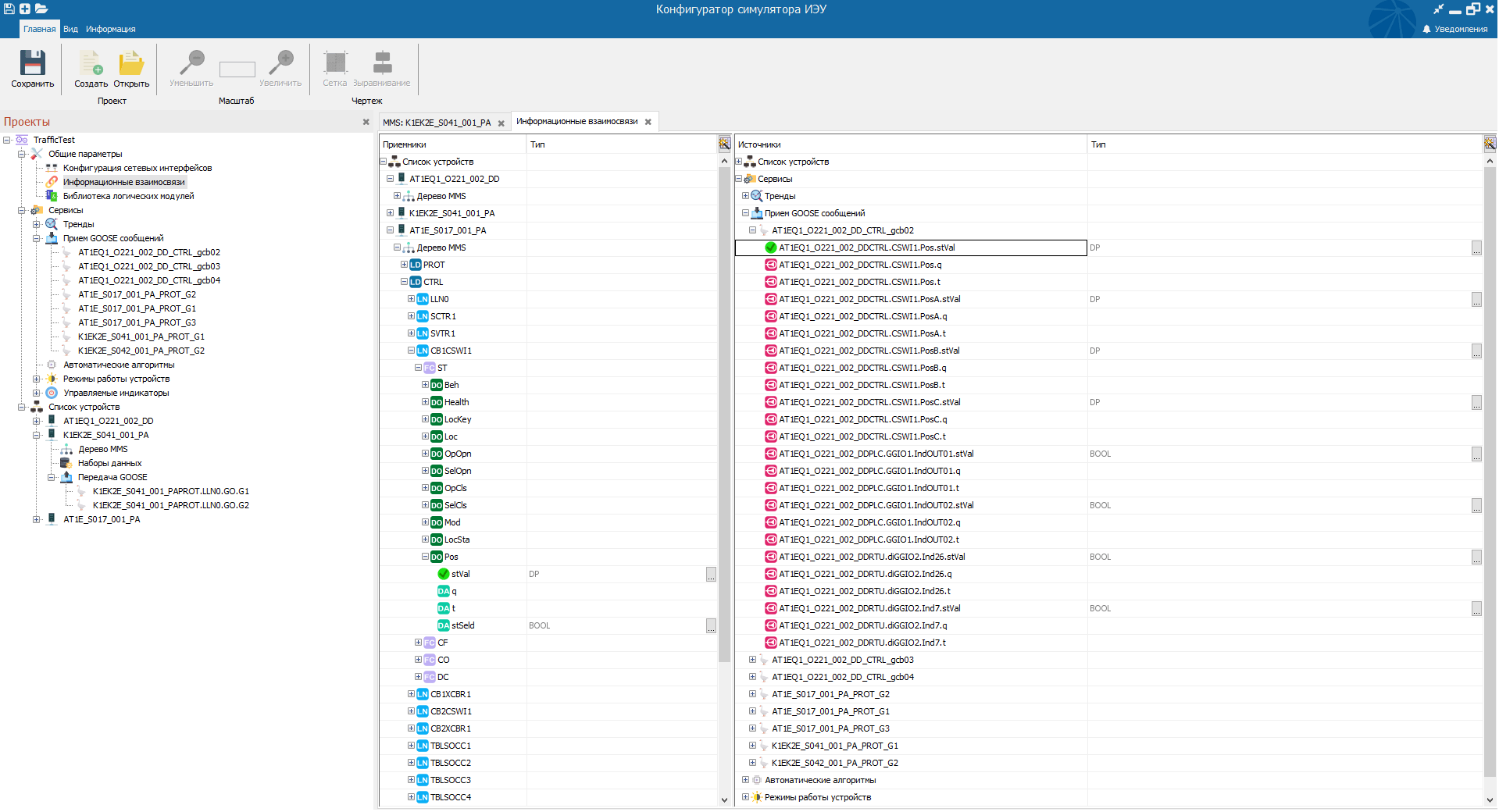
Task: Expand AT1EQ1_O221_002_DD_CTRL_gcb03 in sources
Action: click(752, 660)
